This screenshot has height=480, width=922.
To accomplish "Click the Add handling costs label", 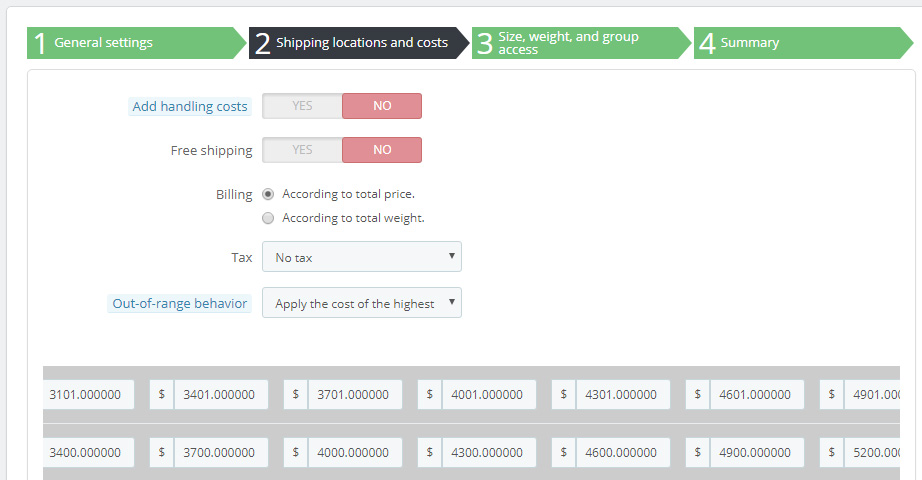I will [x=189, y=107].
